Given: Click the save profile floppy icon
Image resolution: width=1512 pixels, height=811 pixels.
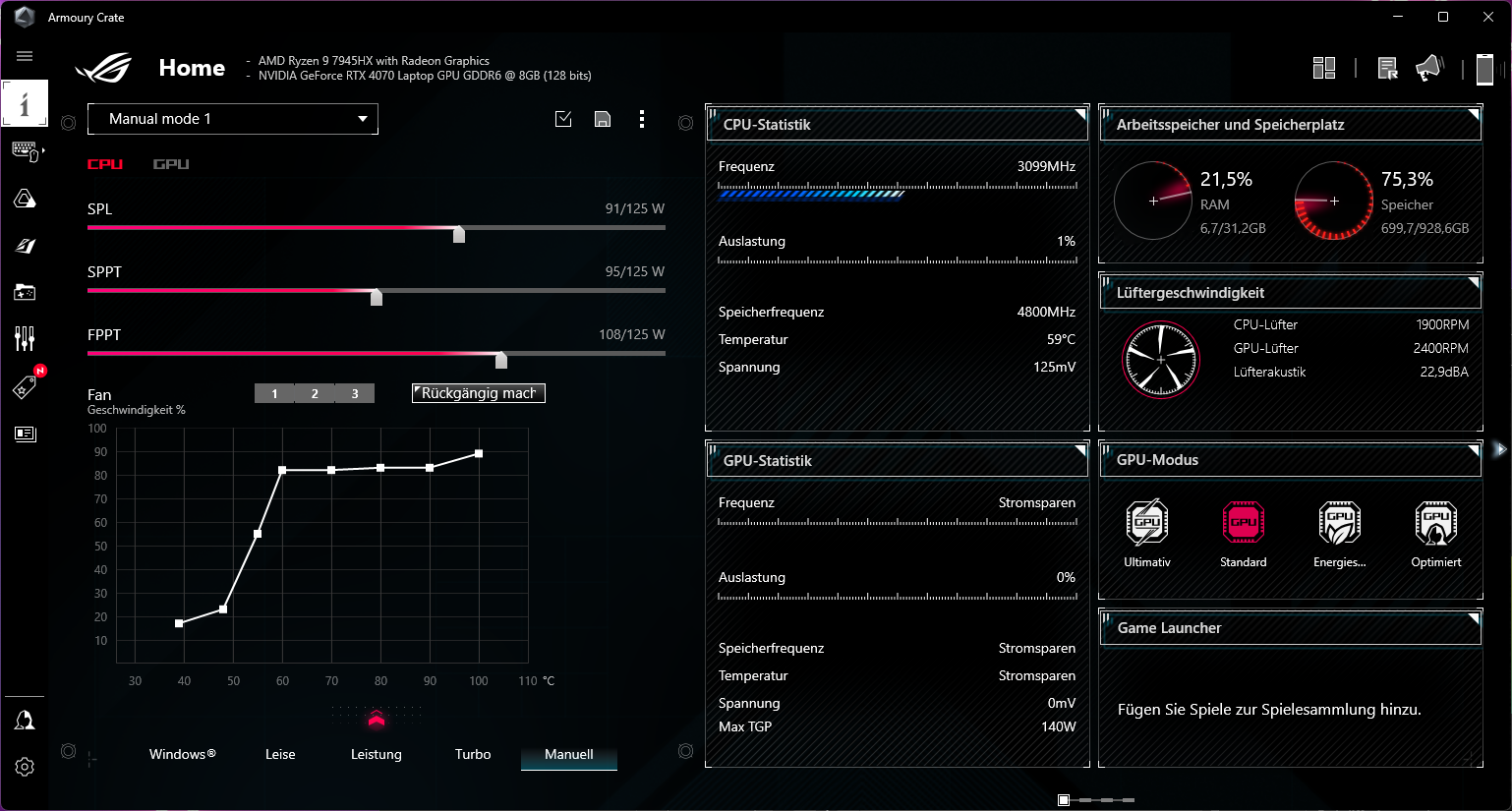Looking at the screenshot, I should (x=603, y=119).
